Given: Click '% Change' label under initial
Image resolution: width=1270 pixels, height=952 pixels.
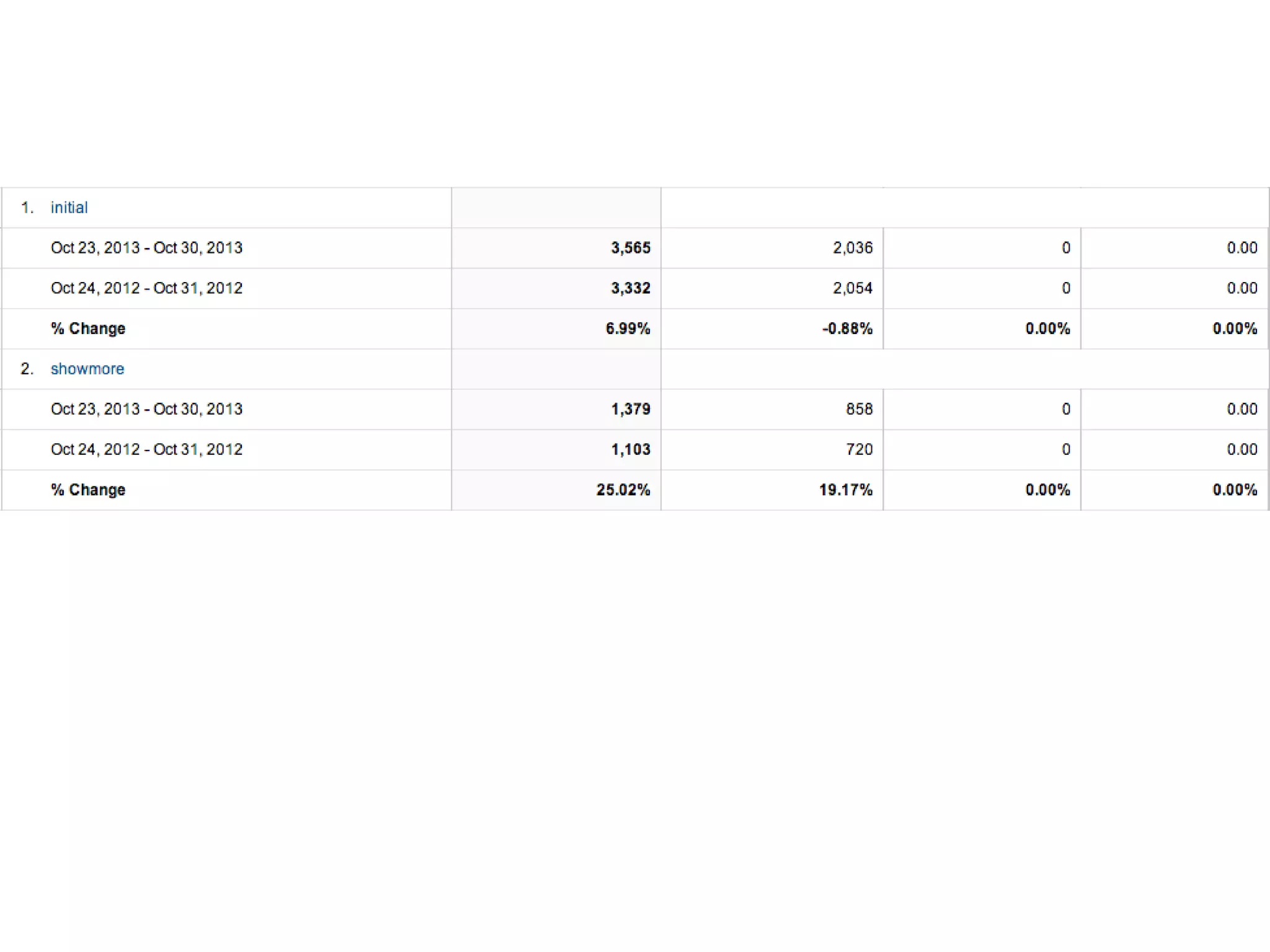Looking at the screenshot, I should 88,328.
